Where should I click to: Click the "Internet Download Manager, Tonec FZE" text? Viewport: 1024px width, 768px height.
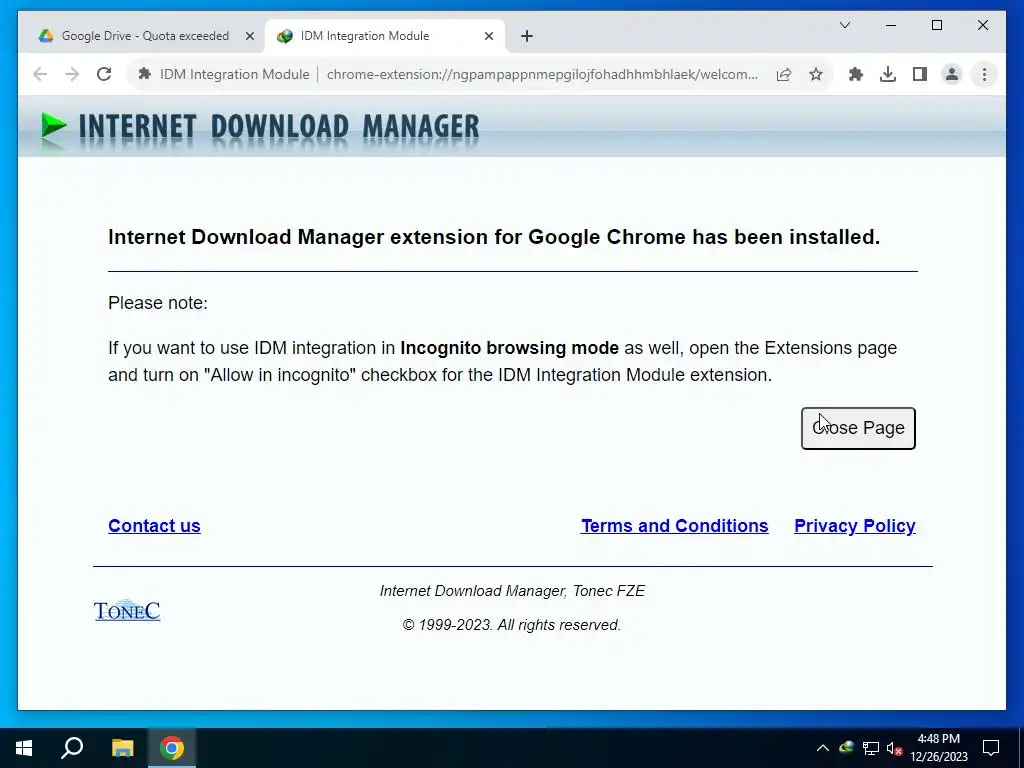tap(512, 591)
